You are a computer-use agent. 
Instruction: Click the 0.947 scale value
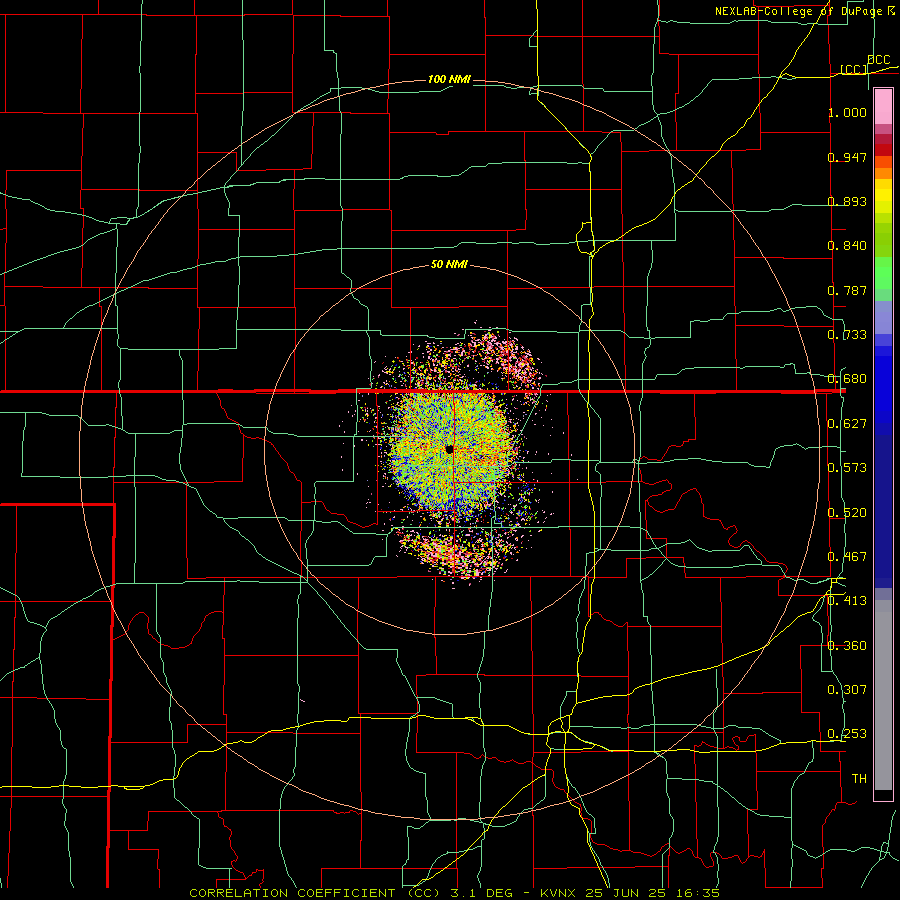coord(847,157)
